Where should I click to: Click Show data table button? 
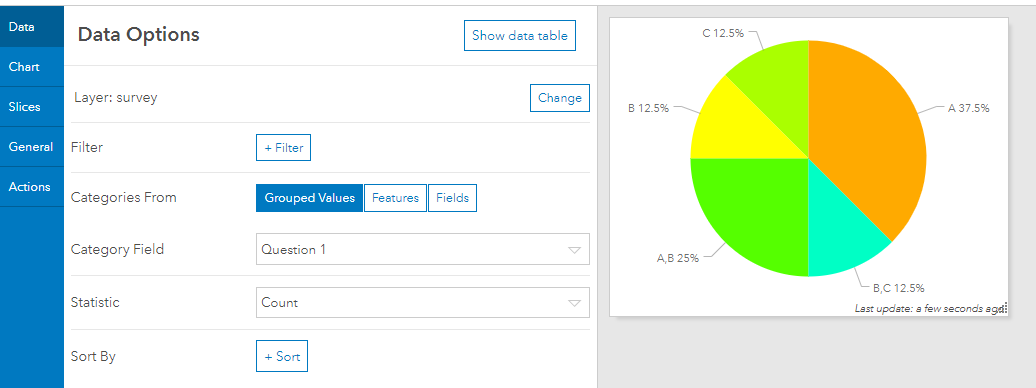point(520,36)
